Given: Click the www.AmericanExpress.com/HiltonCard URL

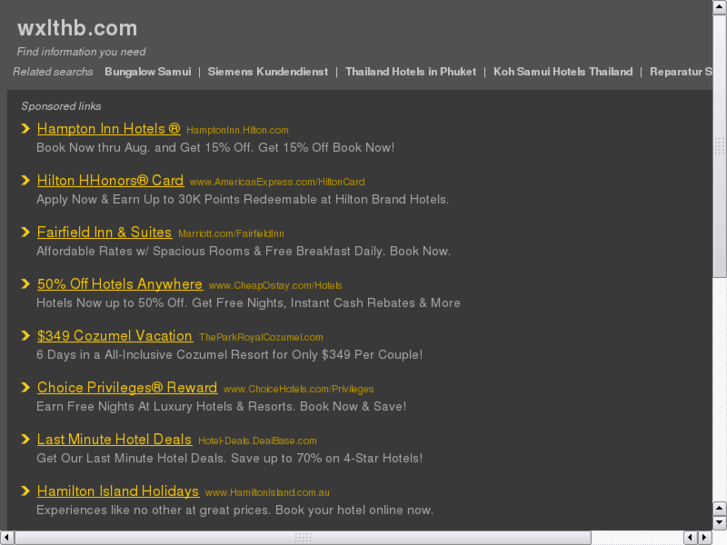Looking at the screenshot, I should point(277,182).
